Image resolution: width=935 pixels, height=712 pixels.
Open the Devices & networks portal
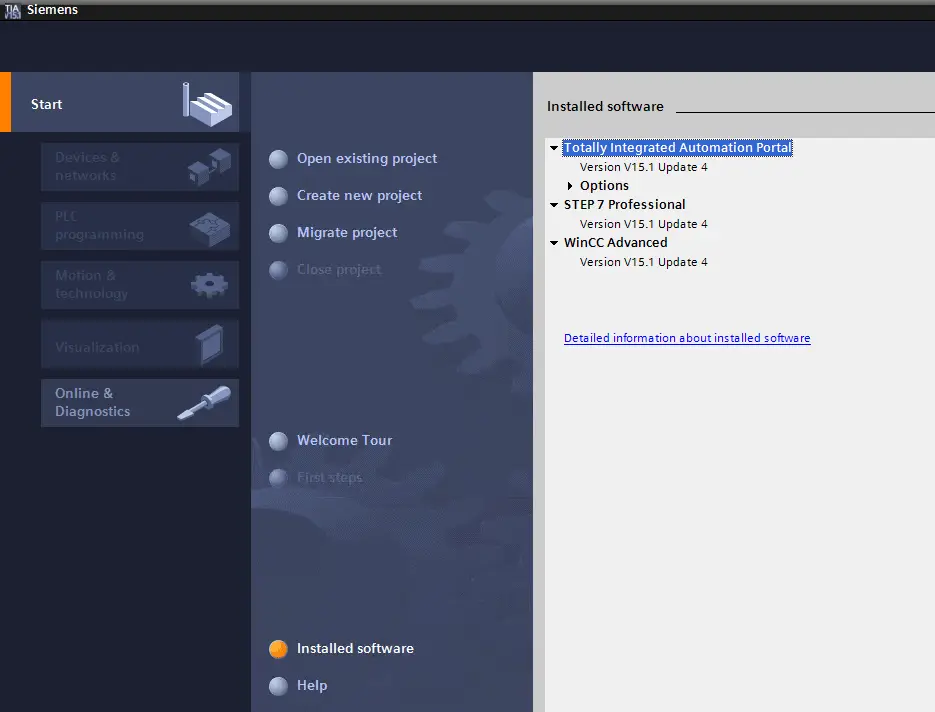(140, 167)
